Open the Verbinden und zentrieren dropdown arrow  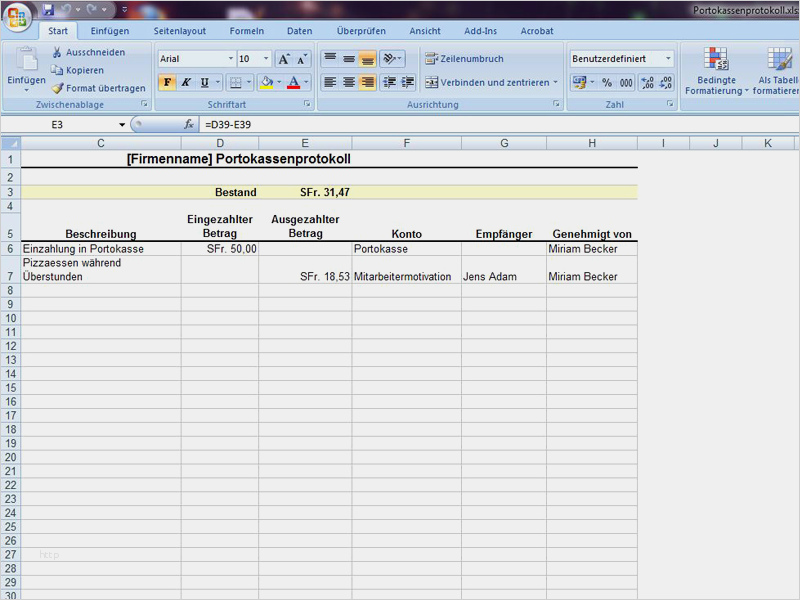coord(556,83)
